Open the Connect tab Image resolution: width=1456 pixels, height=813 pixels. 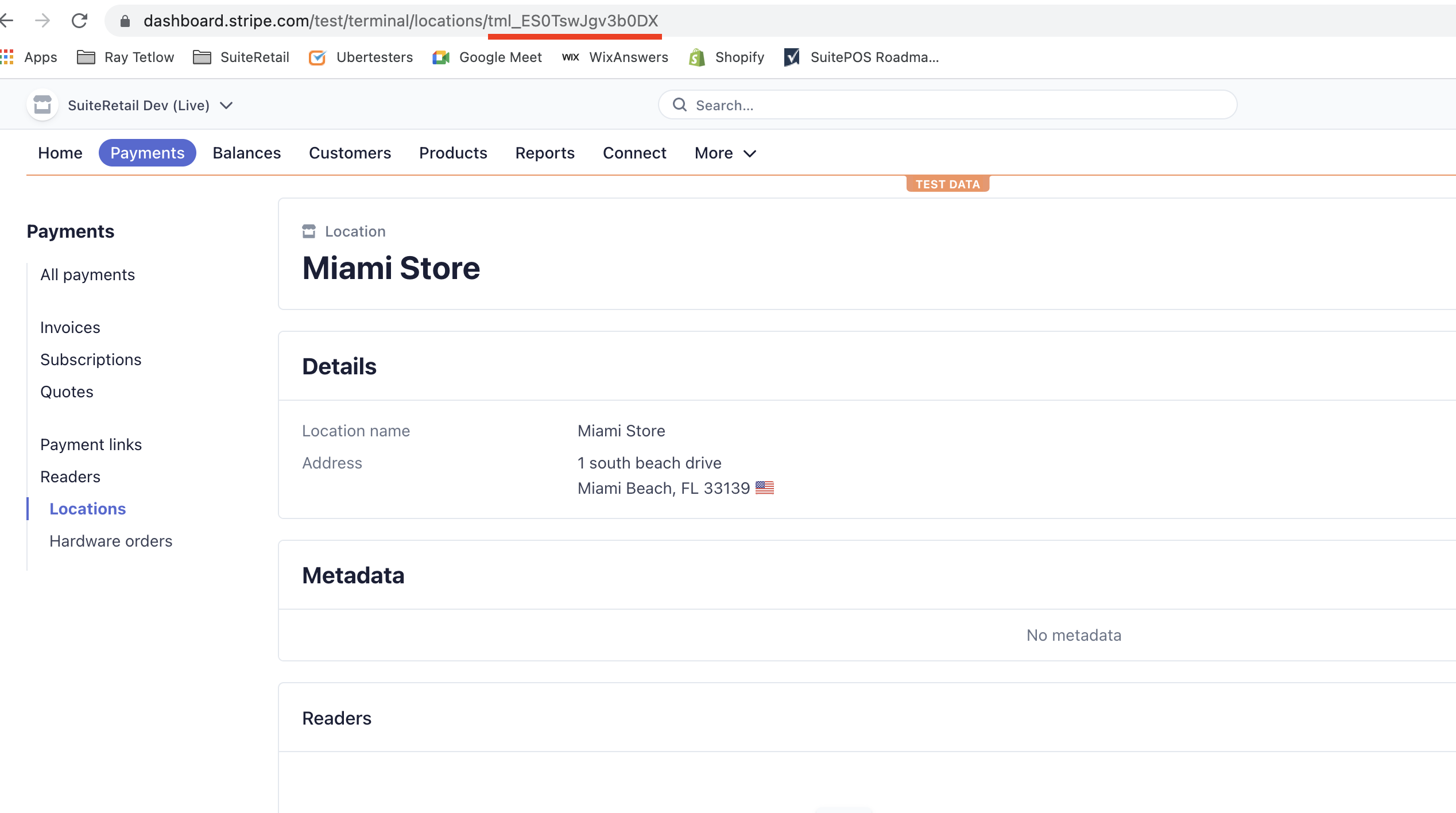tap(634, 153)
